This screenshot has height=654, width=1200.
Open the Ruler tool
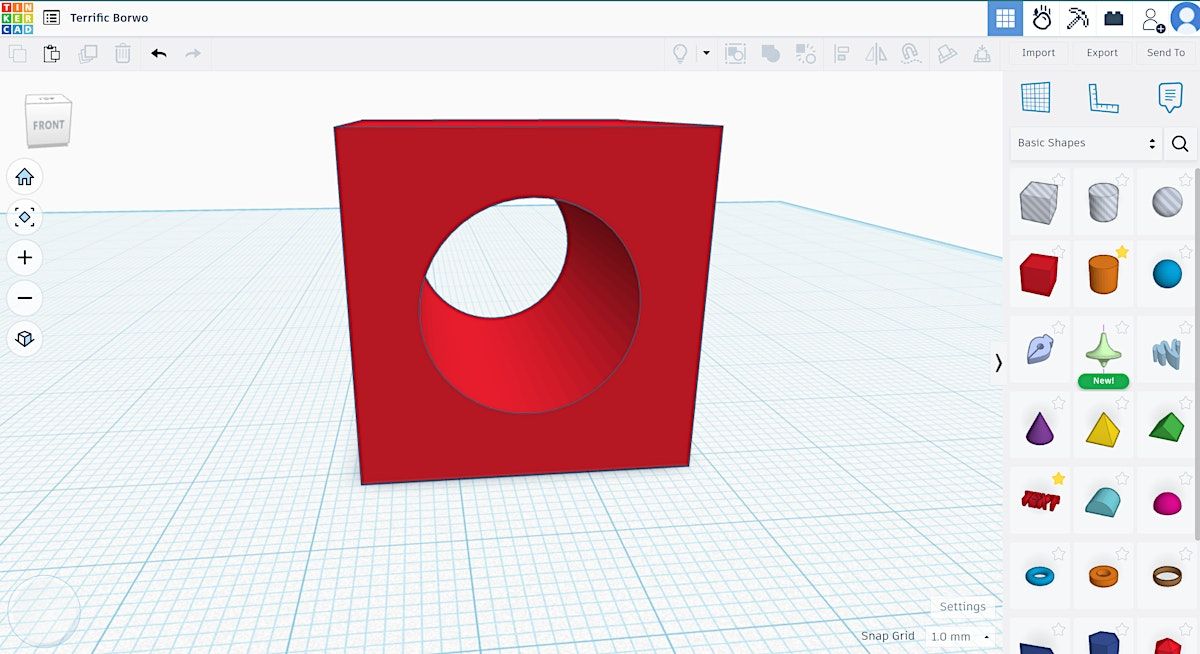click(1102, 98)
